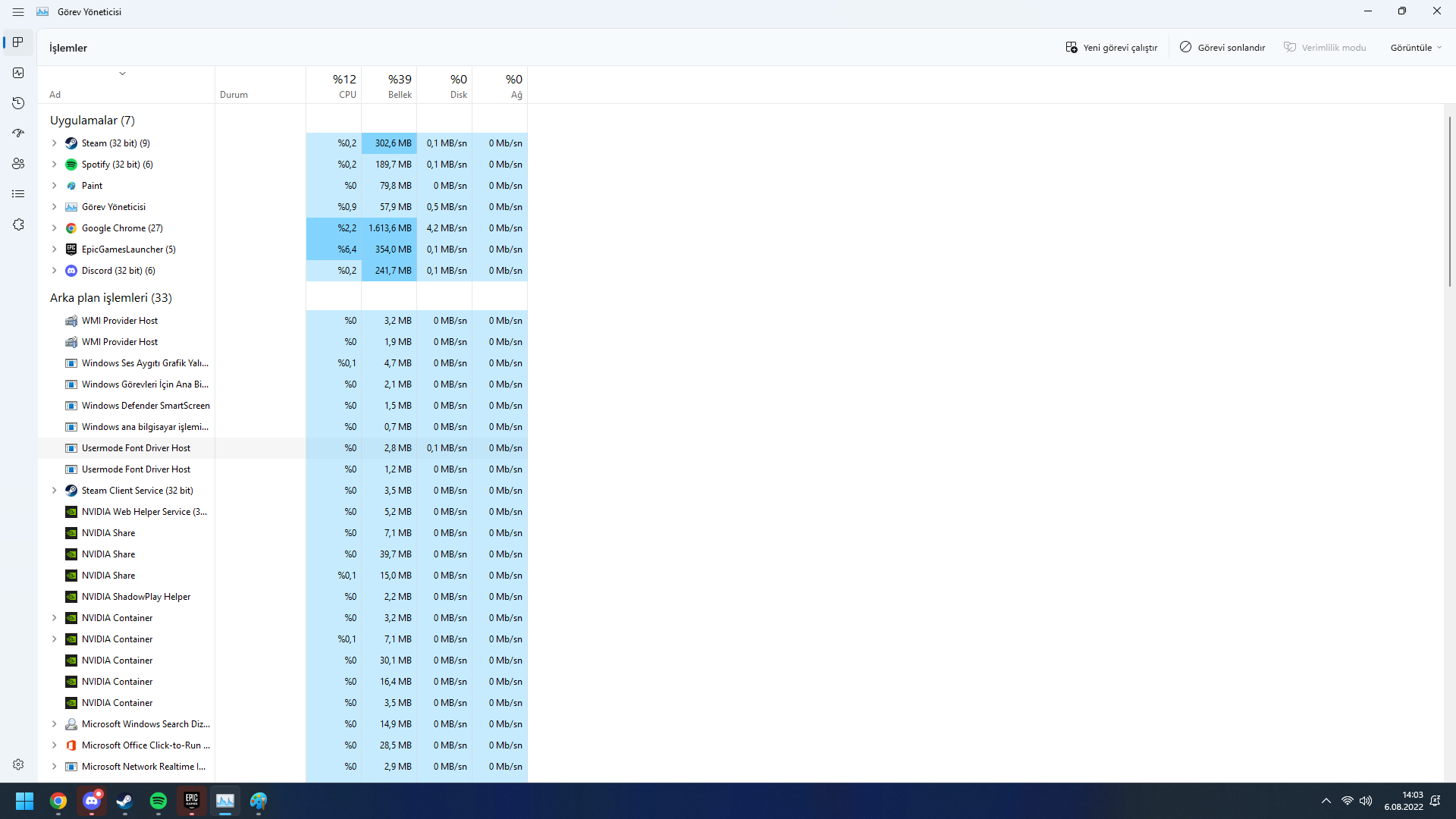Open the Users sidebar icon
This screenshot has height=819, width=1456.
coord(18,164)
